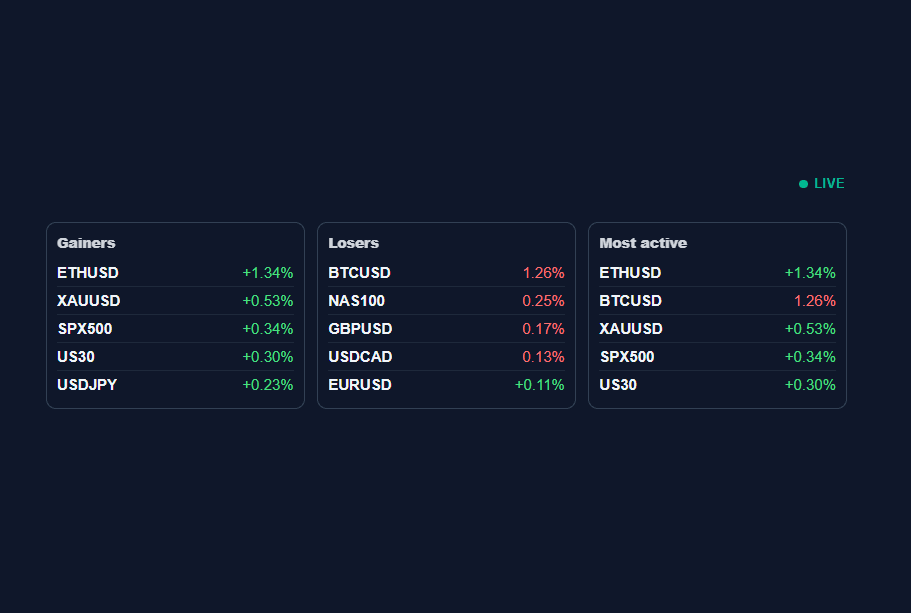The width and height of the screenshot is (911, 613).
Task: Click +1.34% value in Most active panel
Action: tap(810, 273)
